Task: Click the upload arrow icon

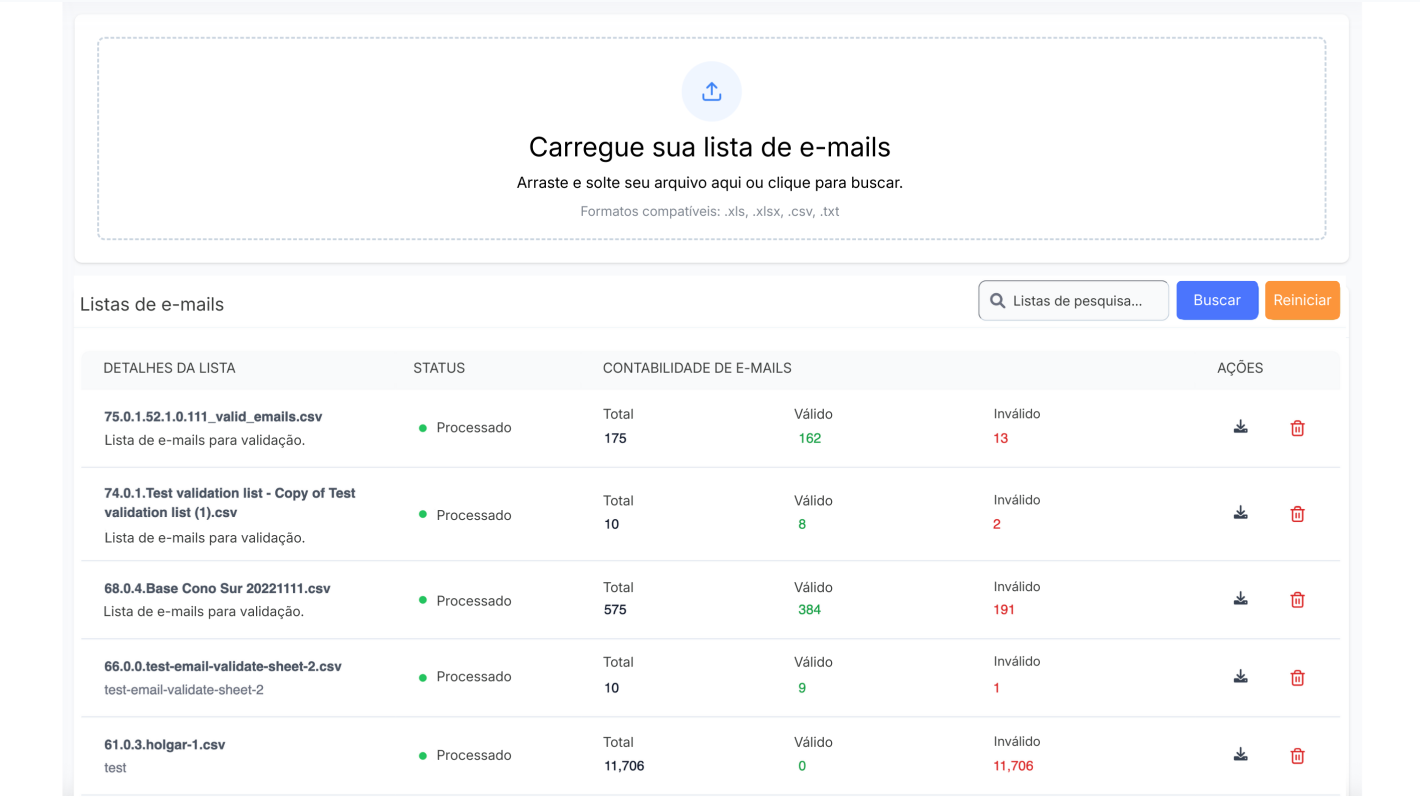Action: 711,92
